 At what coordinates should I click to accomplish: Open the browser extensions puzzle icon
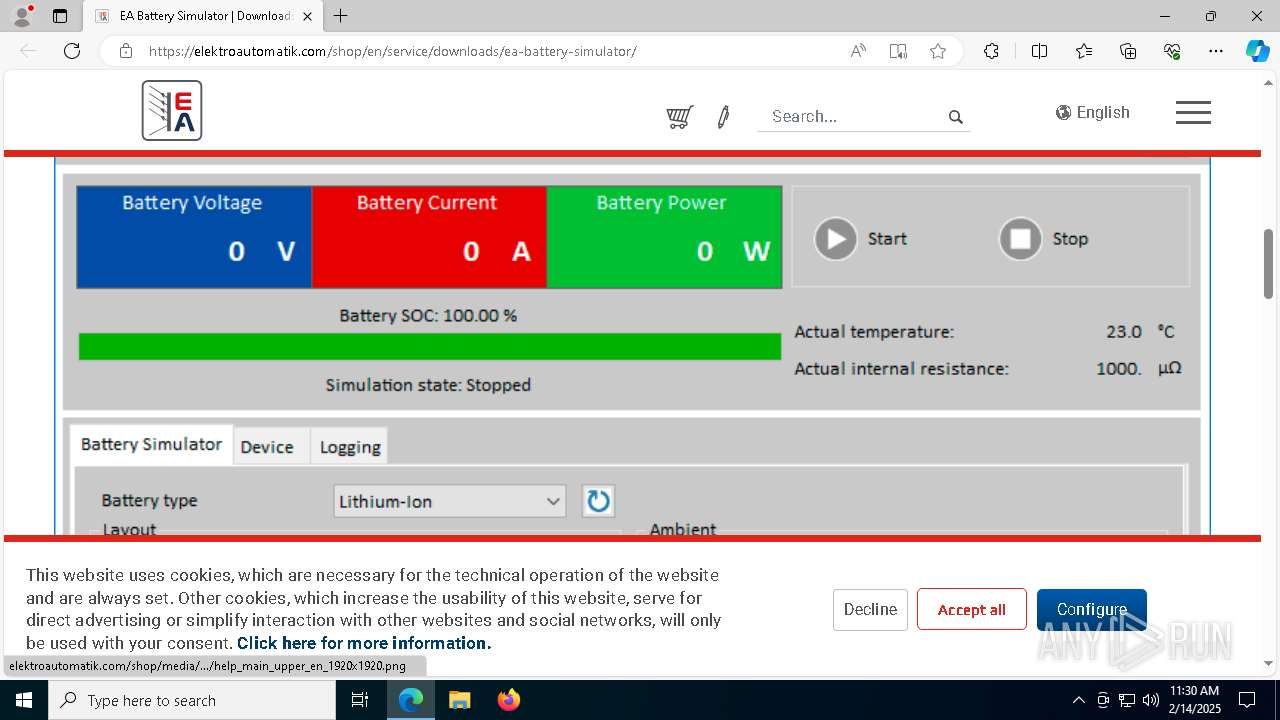click(991, 51)
